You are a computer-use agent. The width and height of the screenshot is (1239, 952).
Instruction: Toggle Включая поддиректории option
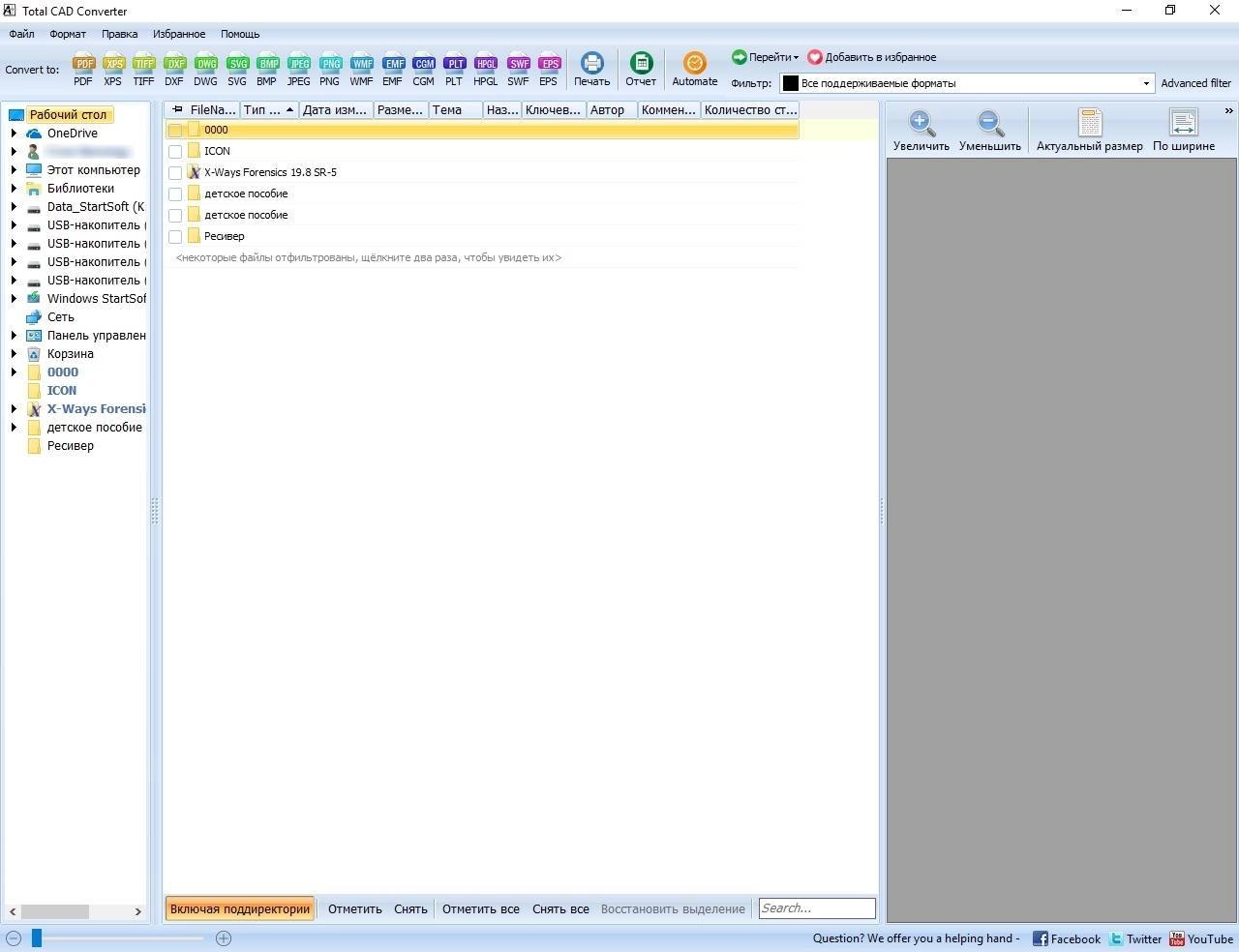pos(240,908)
